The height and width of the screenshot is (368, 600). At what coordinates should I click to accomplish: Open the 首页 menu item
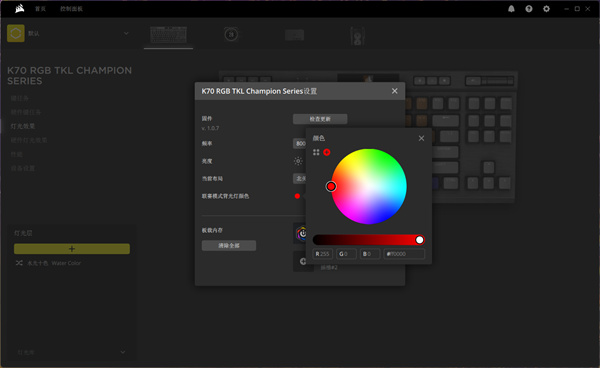[41, 9]
